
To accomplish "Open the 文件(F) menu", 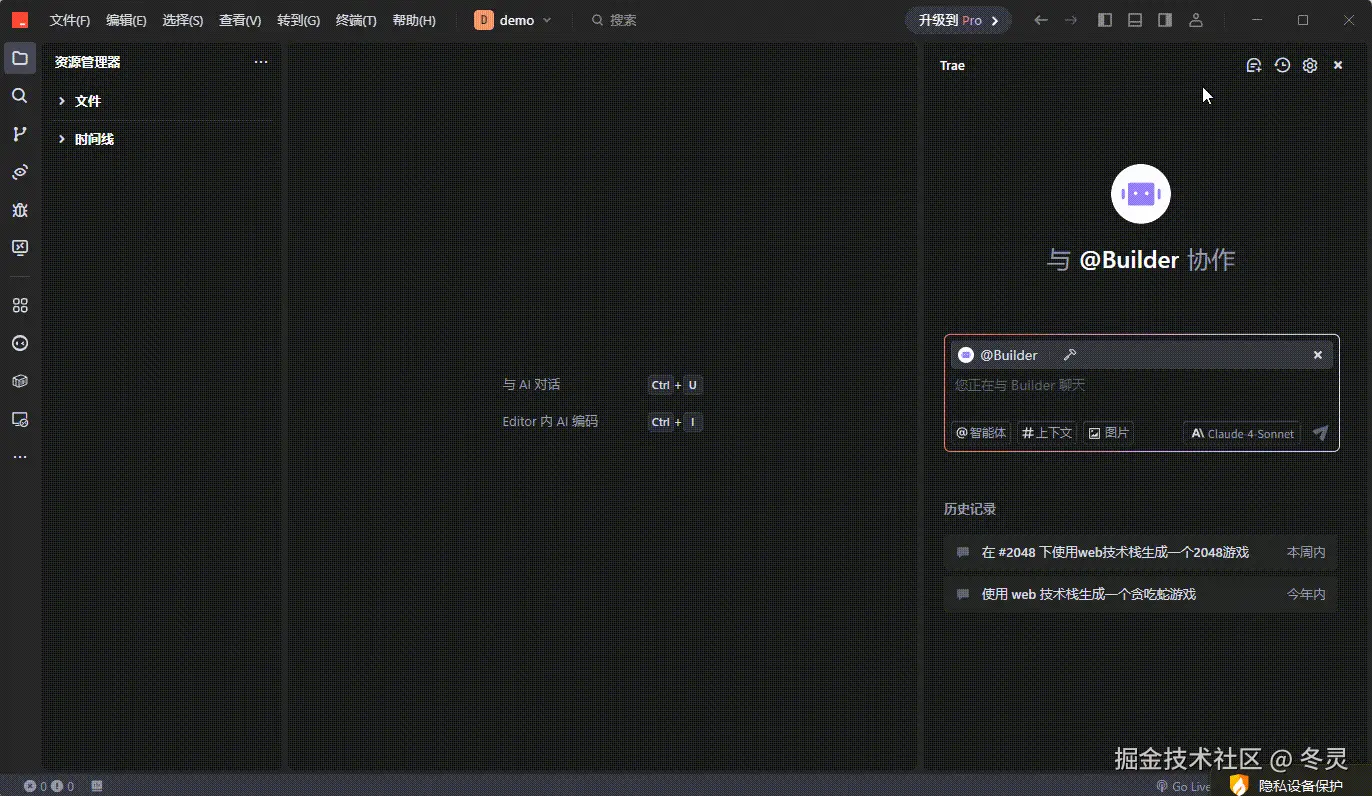I will (70, 20).
